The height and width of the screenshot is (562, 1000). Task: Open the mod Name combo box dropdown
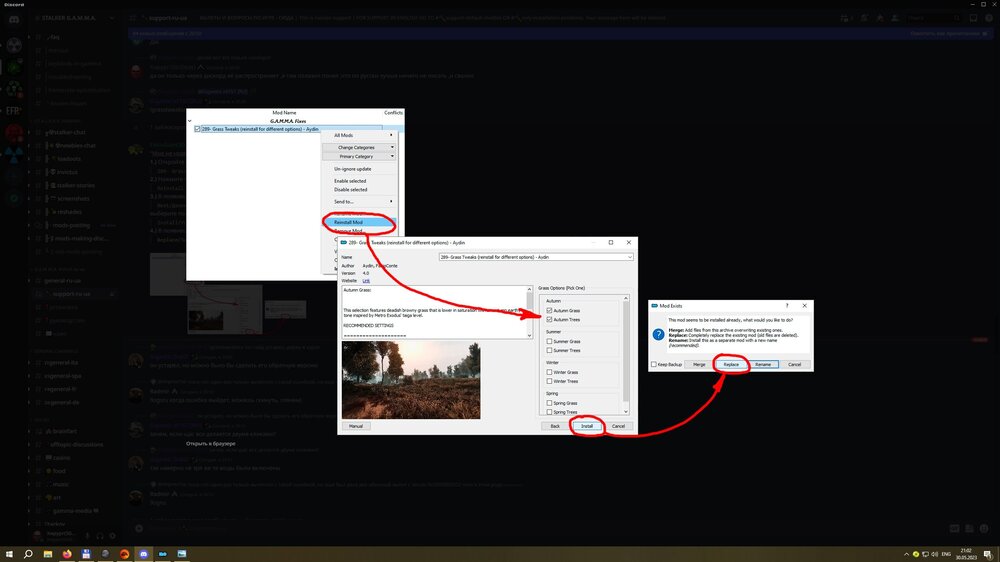pos(629,257)
